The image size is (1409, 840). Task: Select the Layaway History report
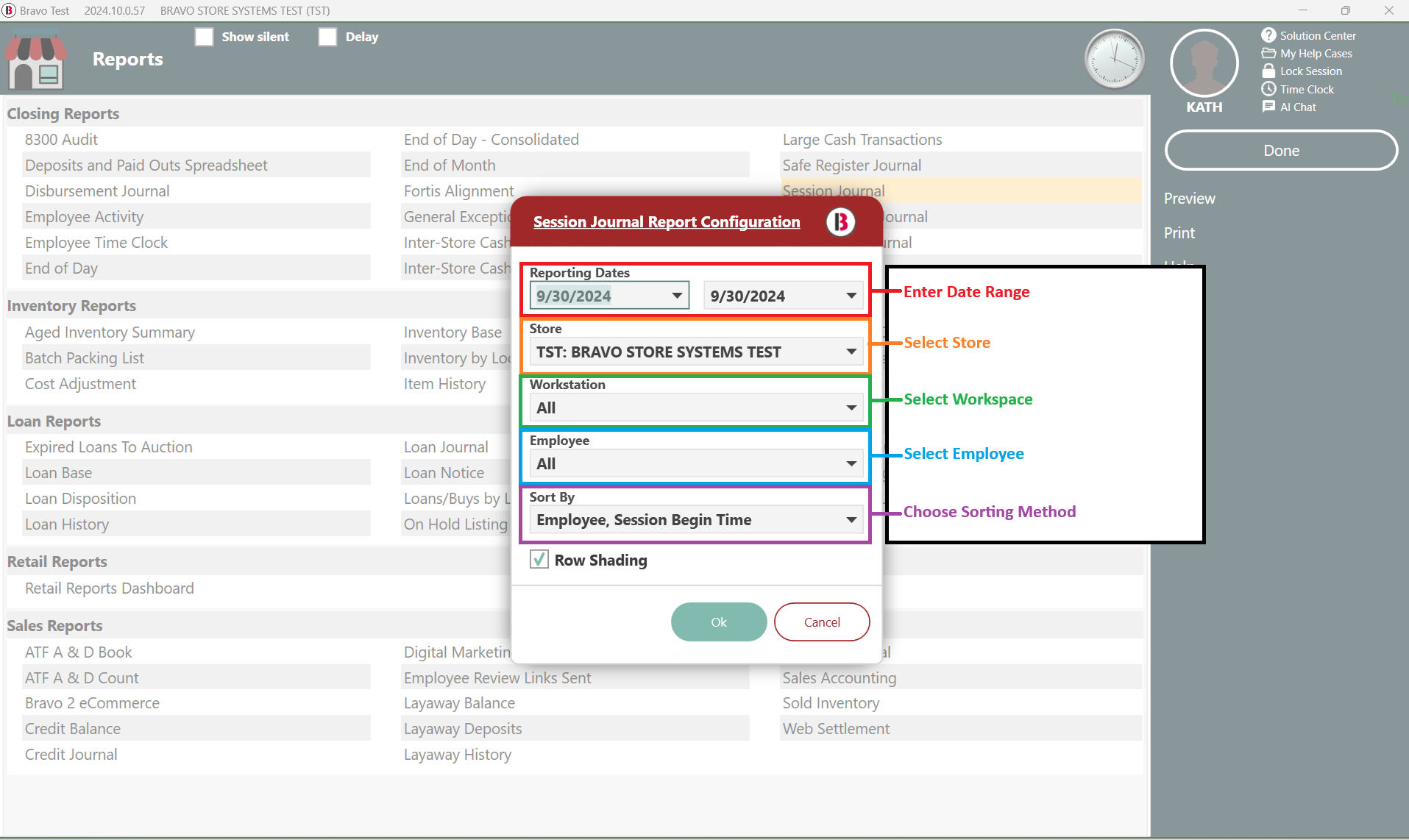(457, 754)
